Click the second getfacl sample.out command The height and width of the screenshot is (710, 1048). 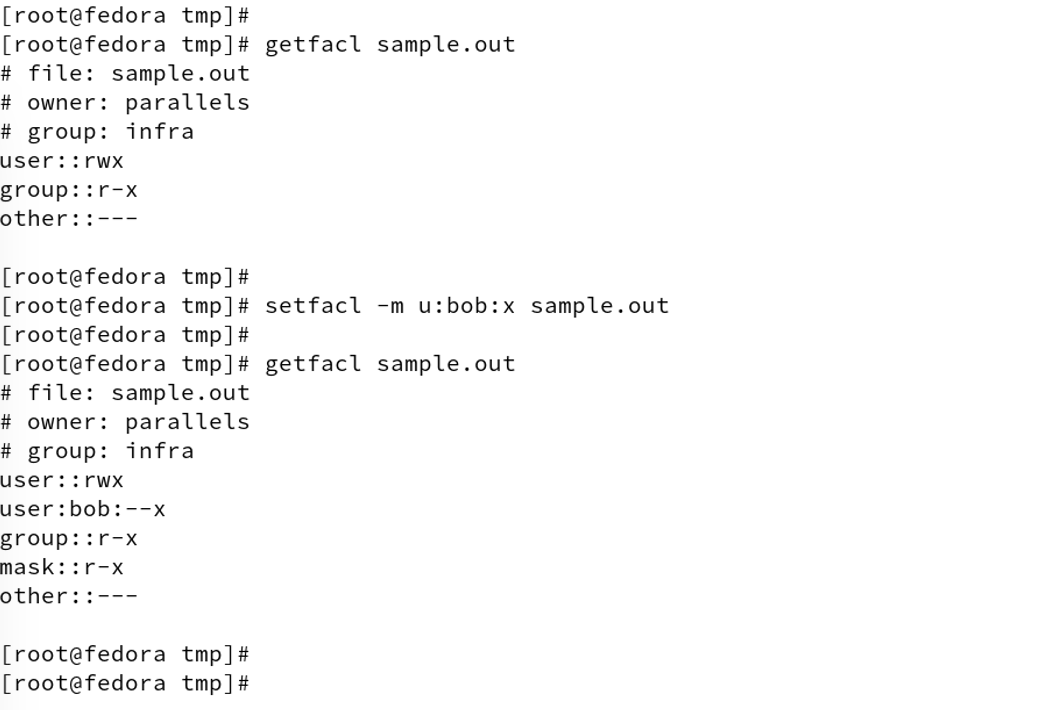coord(390,364)
